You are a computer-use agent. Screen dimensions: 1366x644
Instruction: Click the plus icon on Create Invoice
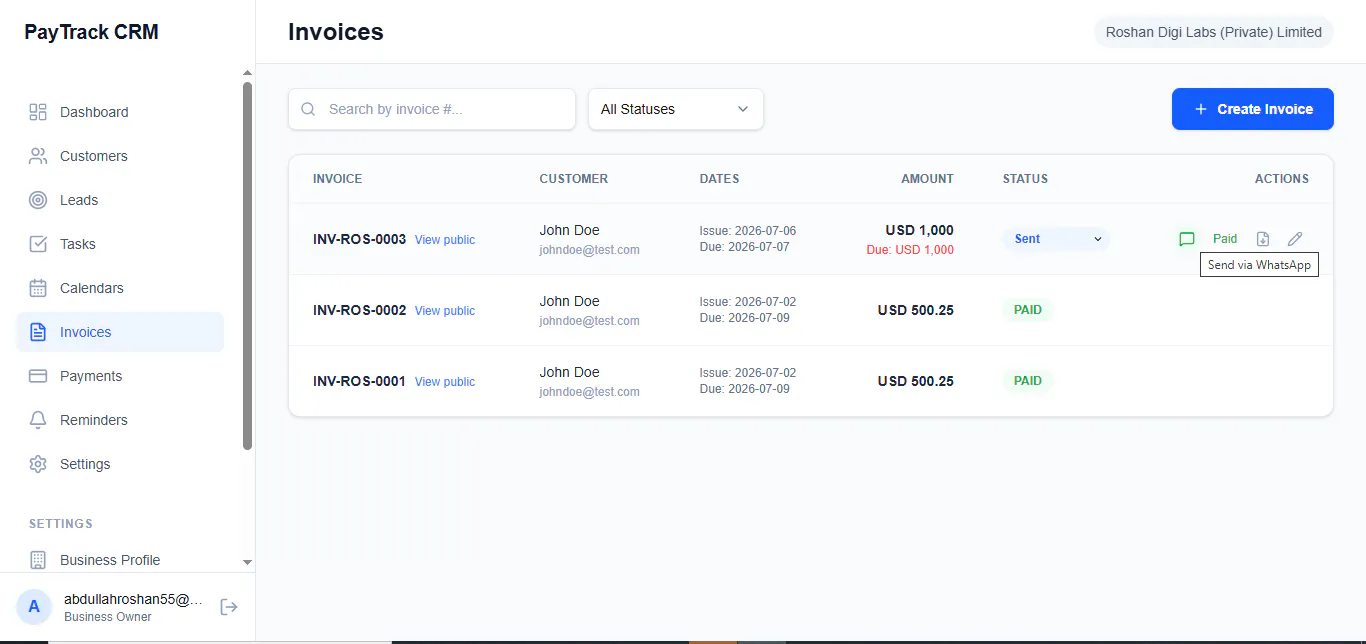click(x=1201, y=109)
